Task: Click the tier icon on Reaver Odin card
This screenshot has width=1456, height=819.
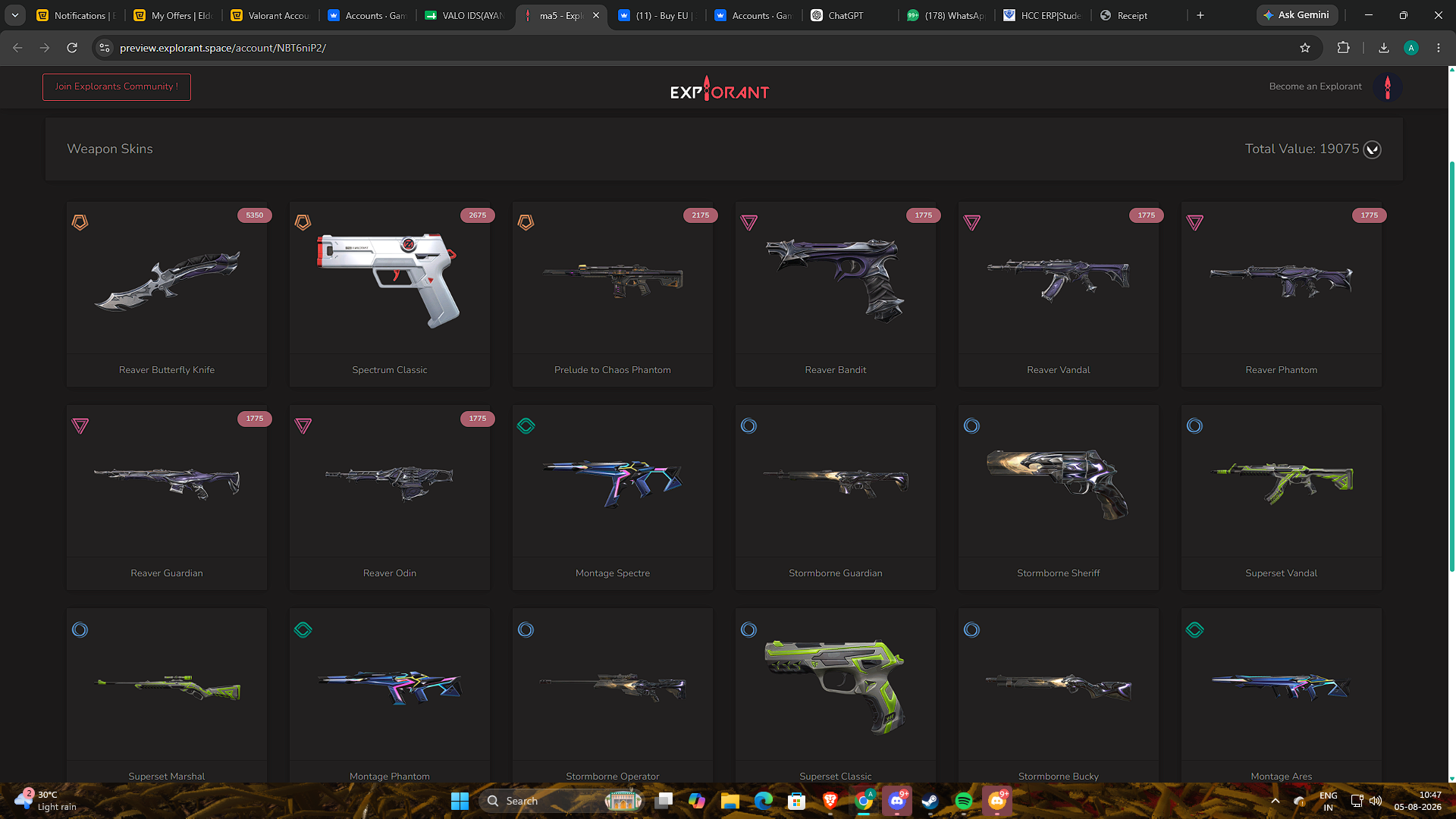Action: click(x=303, y=425)
